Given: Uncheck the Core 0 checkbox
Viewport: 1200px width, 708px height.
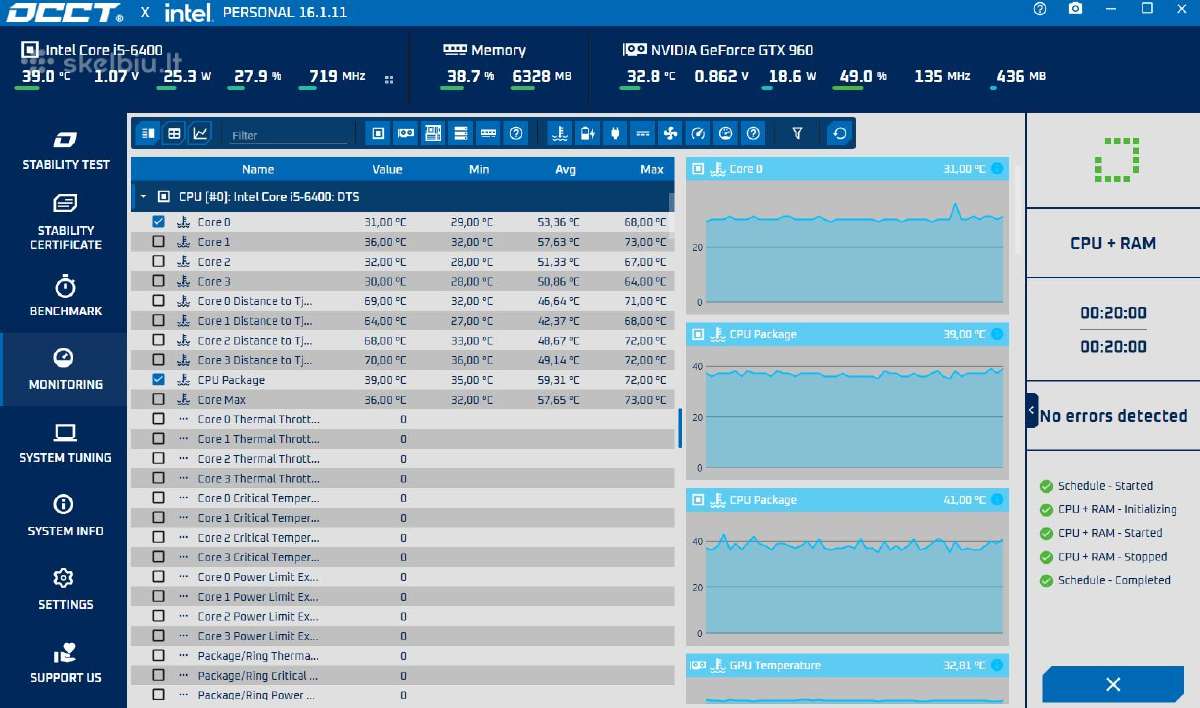Looking at the screenshot, I should pyautogui.click(x=158, y=222).
